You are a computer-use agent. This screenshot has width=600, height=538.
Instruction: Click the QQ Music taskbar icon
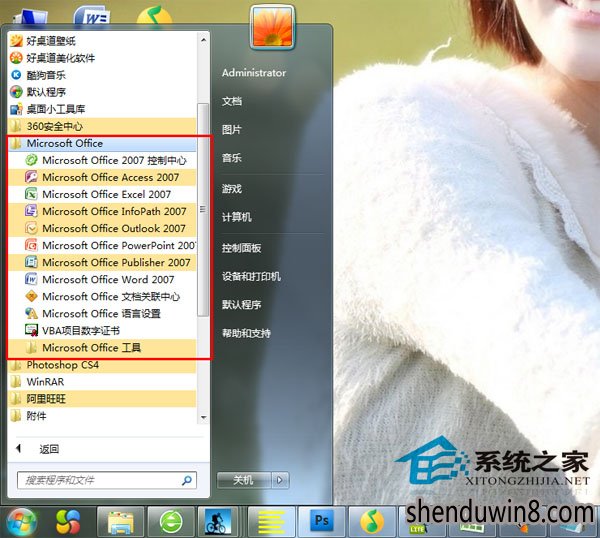pyautogui.click(x=372, y=521)
